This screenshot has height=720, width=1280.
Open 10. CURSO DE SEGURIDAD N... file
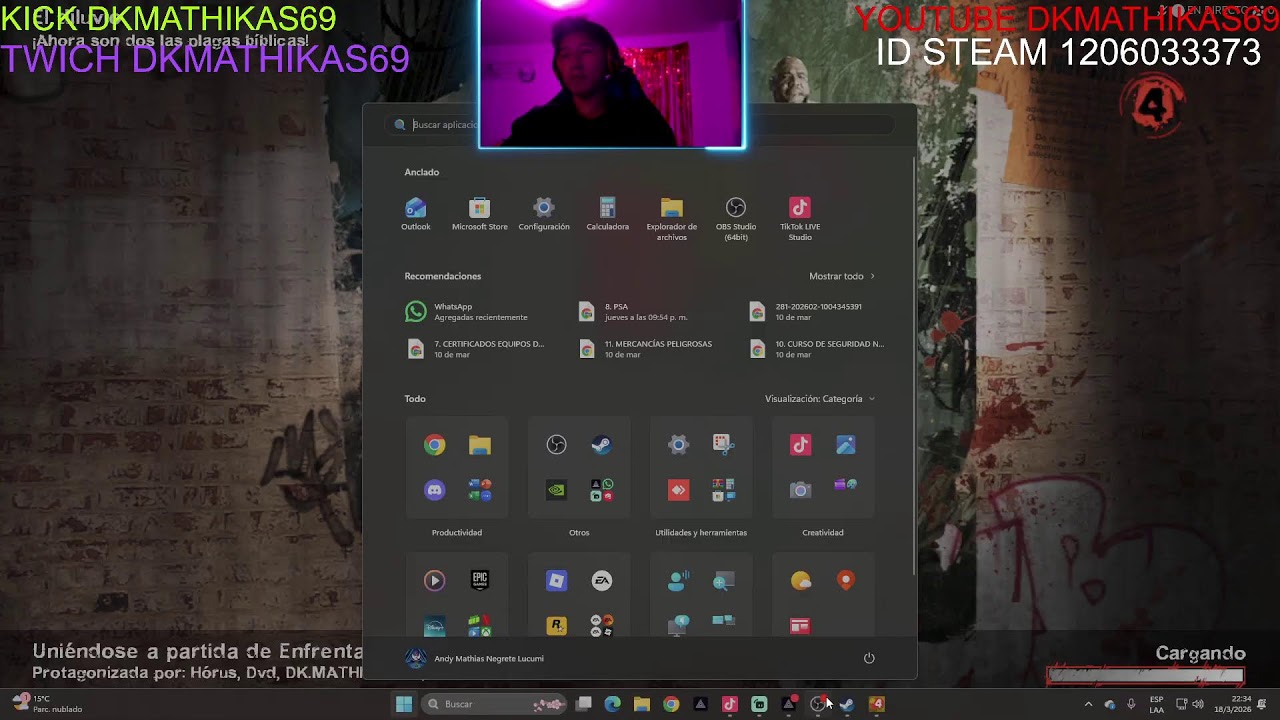coord(818,349)
